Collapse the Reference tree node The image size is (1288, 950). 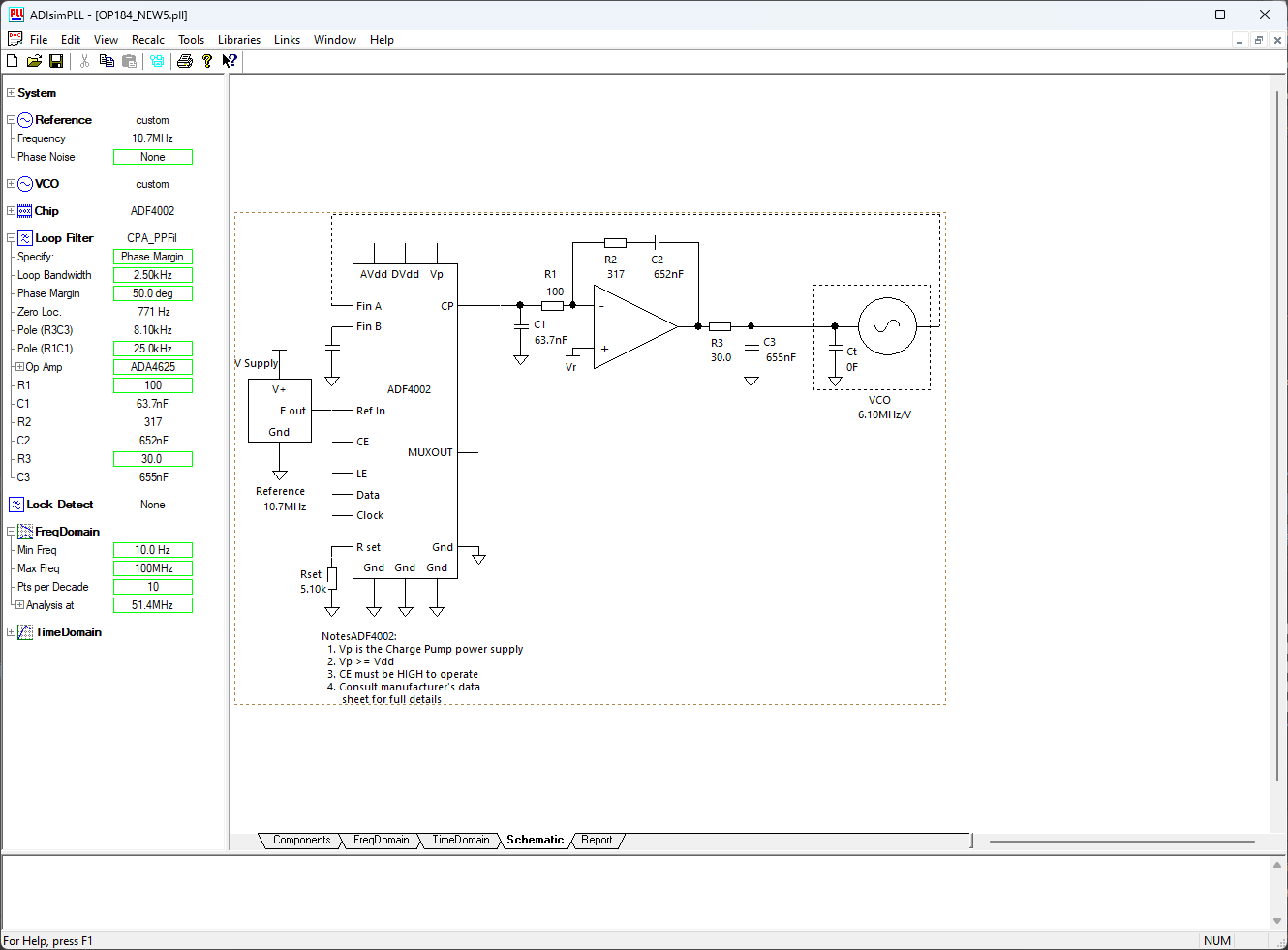point(11,120)
